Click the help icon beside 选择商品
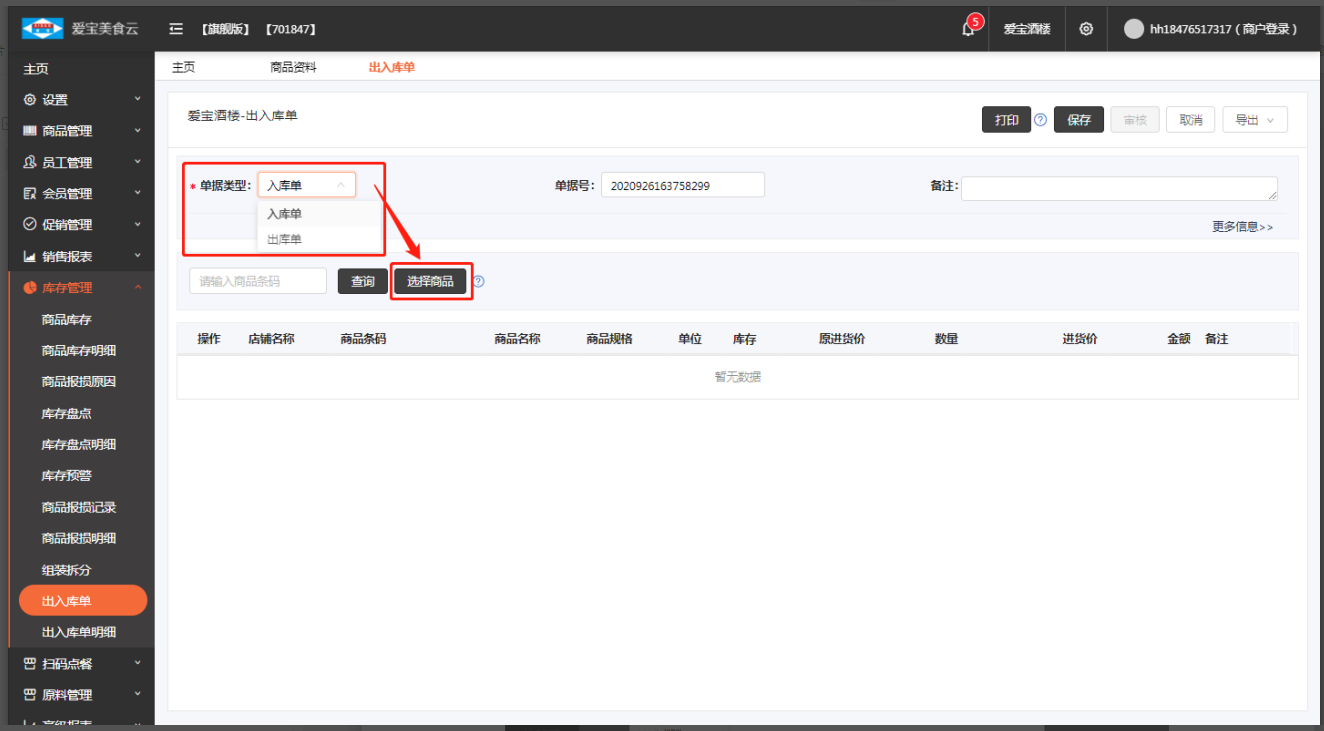 point(478,281)
